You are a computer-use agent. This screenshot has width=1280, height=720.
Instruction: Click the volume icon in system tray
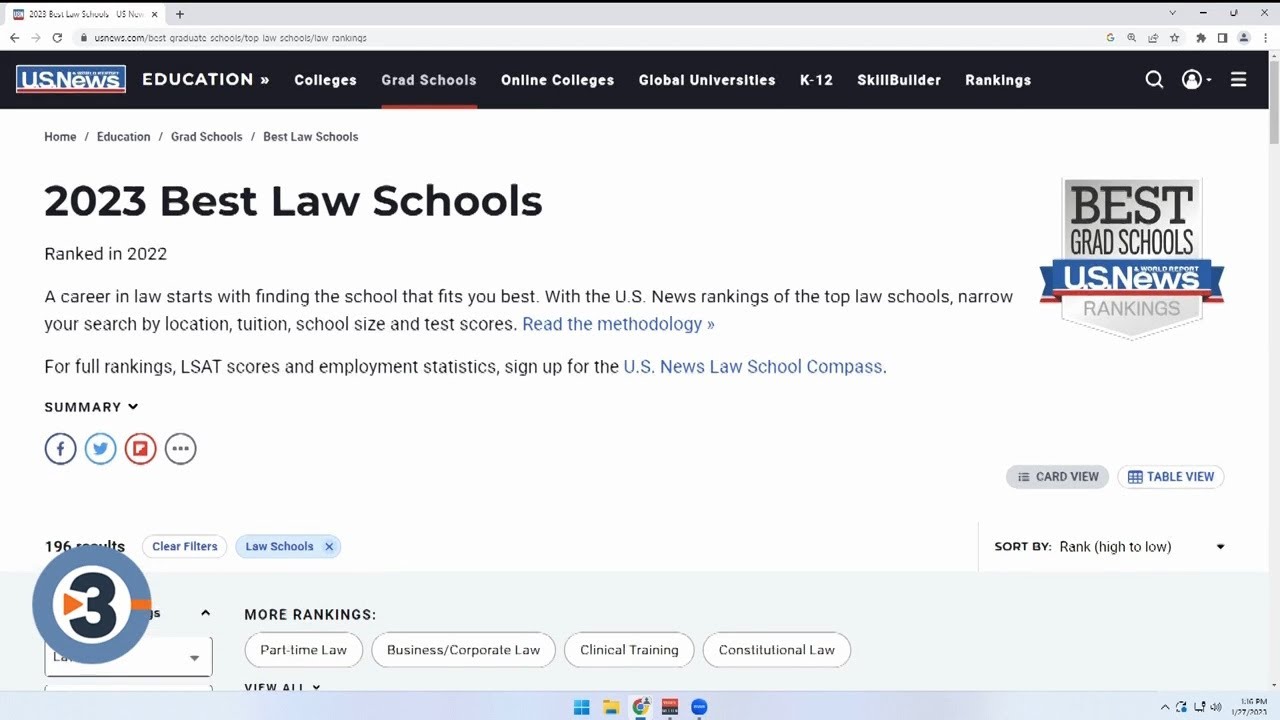click(x=1216, y=707)
